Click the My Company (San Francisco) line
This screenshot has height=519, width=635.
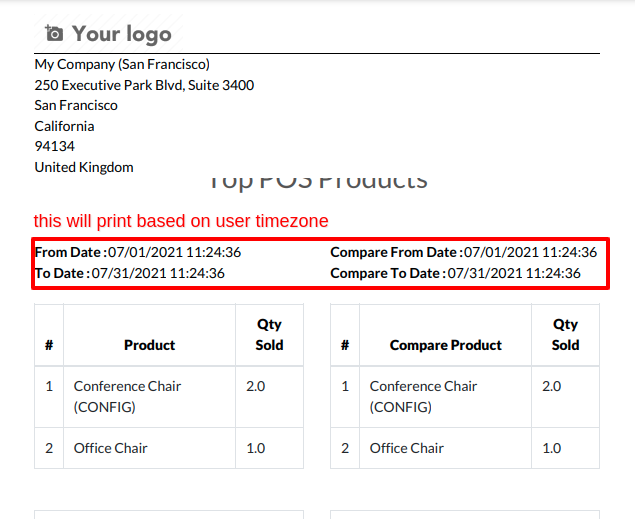[122, 64]
